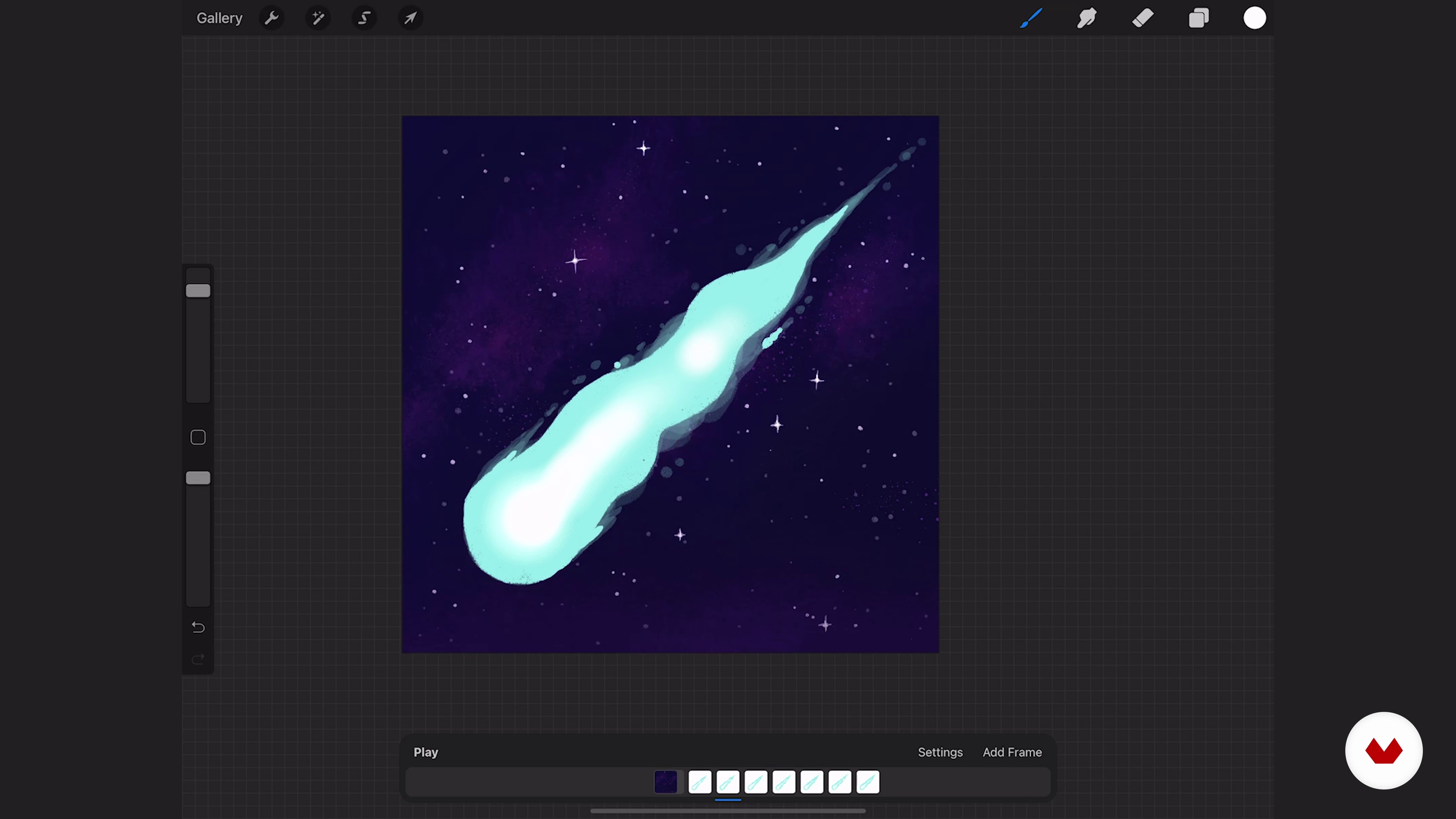
Task: Open the Layers panel
Action: pyautogui.click(x=1199, y=18)
